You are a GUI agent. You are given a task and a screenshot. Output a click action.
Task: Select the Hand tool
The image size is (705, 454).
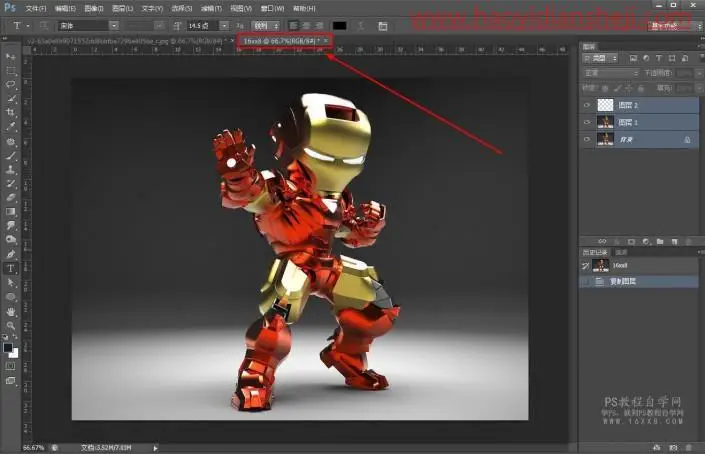(11, 311)
